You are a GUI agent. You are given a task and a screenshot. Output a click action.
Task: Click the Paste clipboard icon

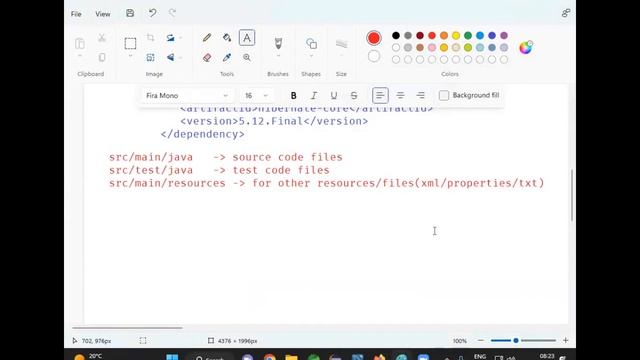point(80,43)
